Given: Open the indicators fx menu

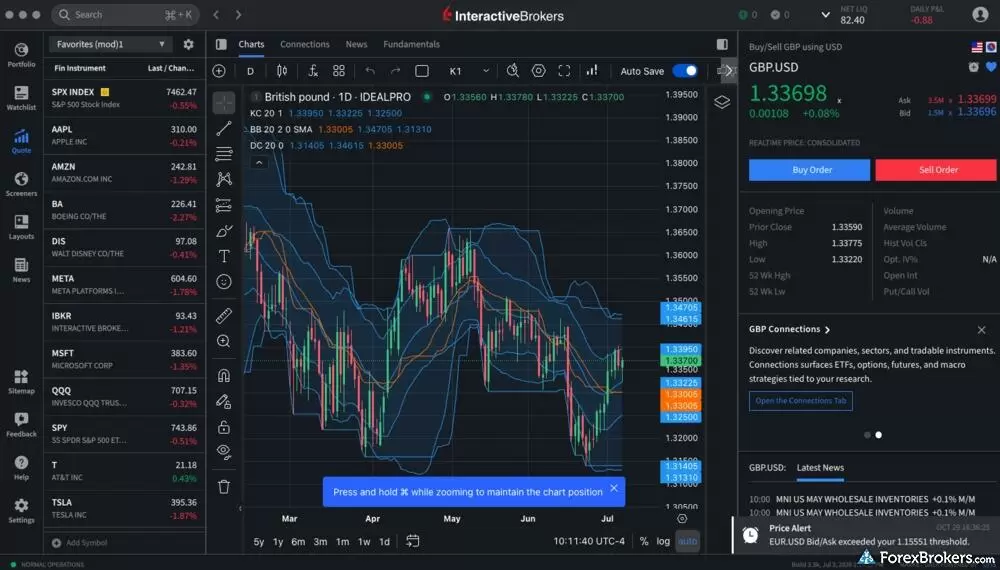Looking at the screenshot, I should tap(313, 71).
